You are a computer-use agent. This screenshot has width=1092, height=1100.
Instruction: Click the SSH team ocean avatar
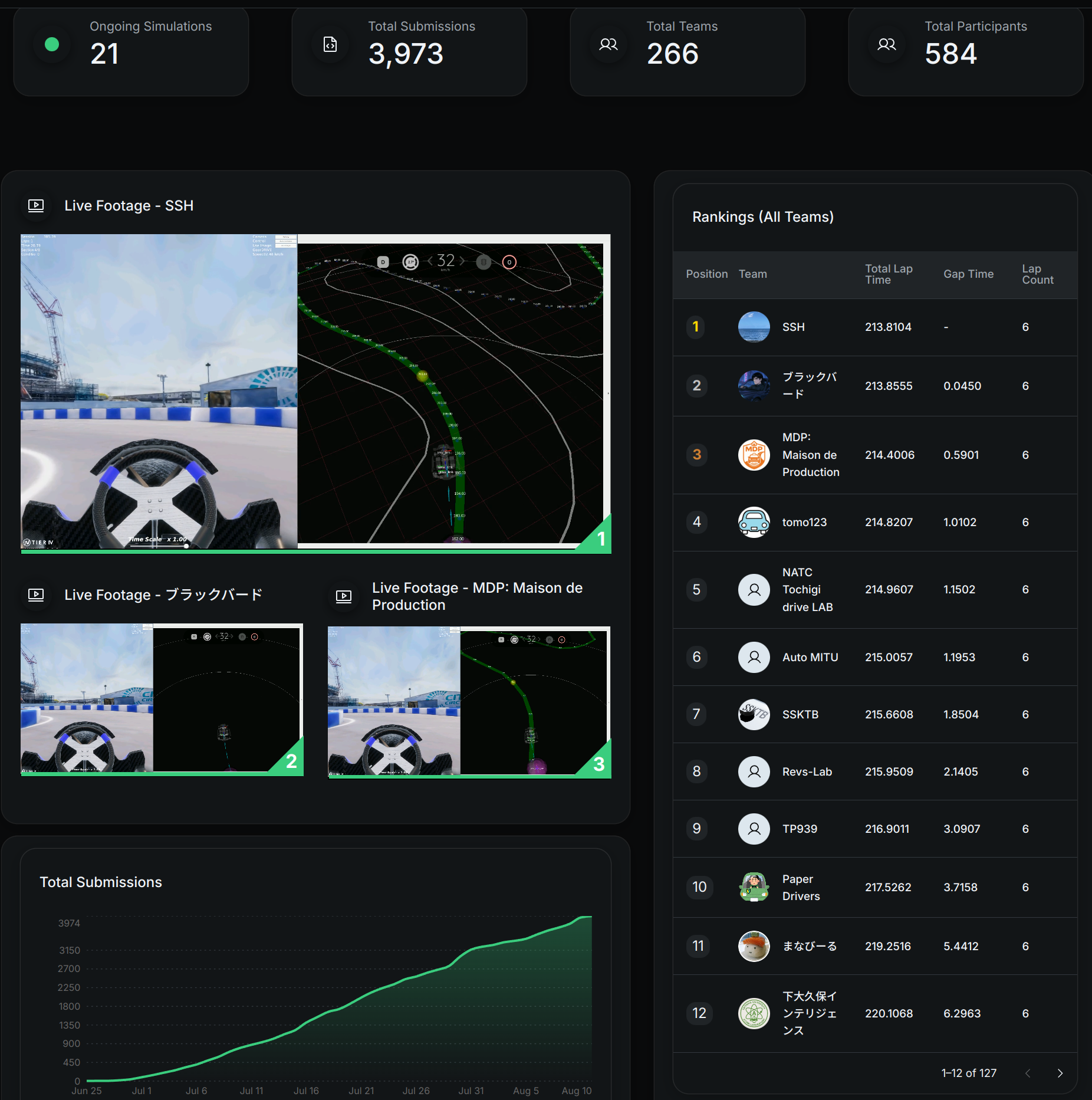point(754,327)
